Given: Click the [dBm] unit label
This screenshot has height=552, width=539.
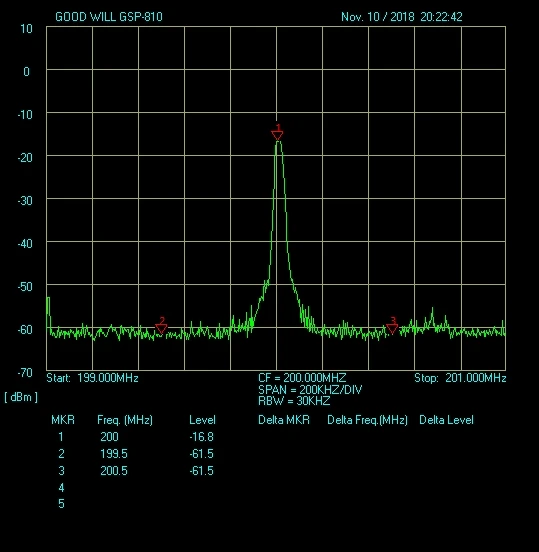Looking at the screenshot, I should tap(21, 397).
